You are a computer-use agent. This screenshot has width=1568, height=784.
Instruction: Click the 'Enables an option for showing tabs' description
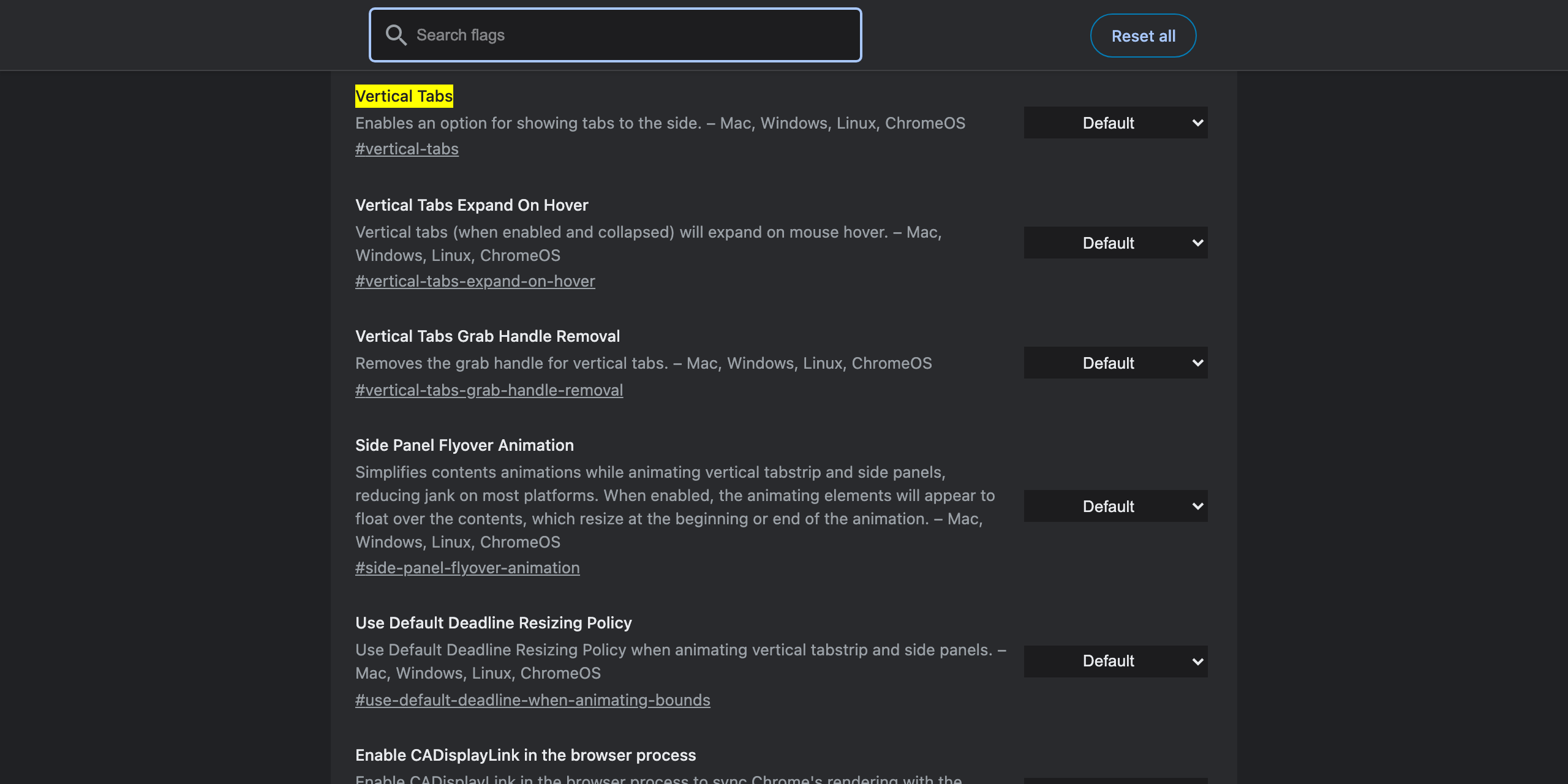(660, 123)
